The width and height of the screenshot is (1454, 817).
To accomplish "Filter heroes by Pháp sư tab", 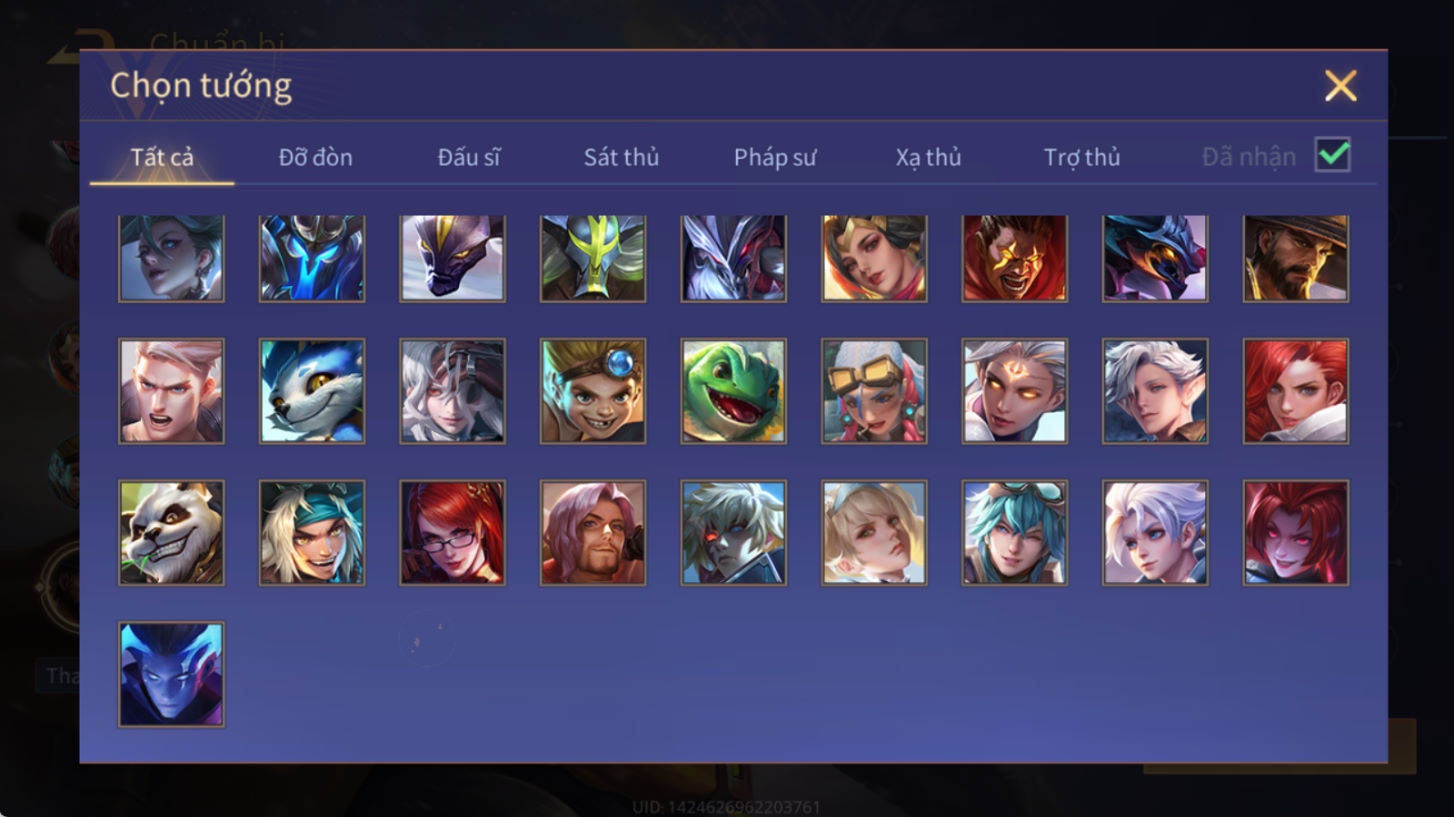I will click(x=775, y=157).
